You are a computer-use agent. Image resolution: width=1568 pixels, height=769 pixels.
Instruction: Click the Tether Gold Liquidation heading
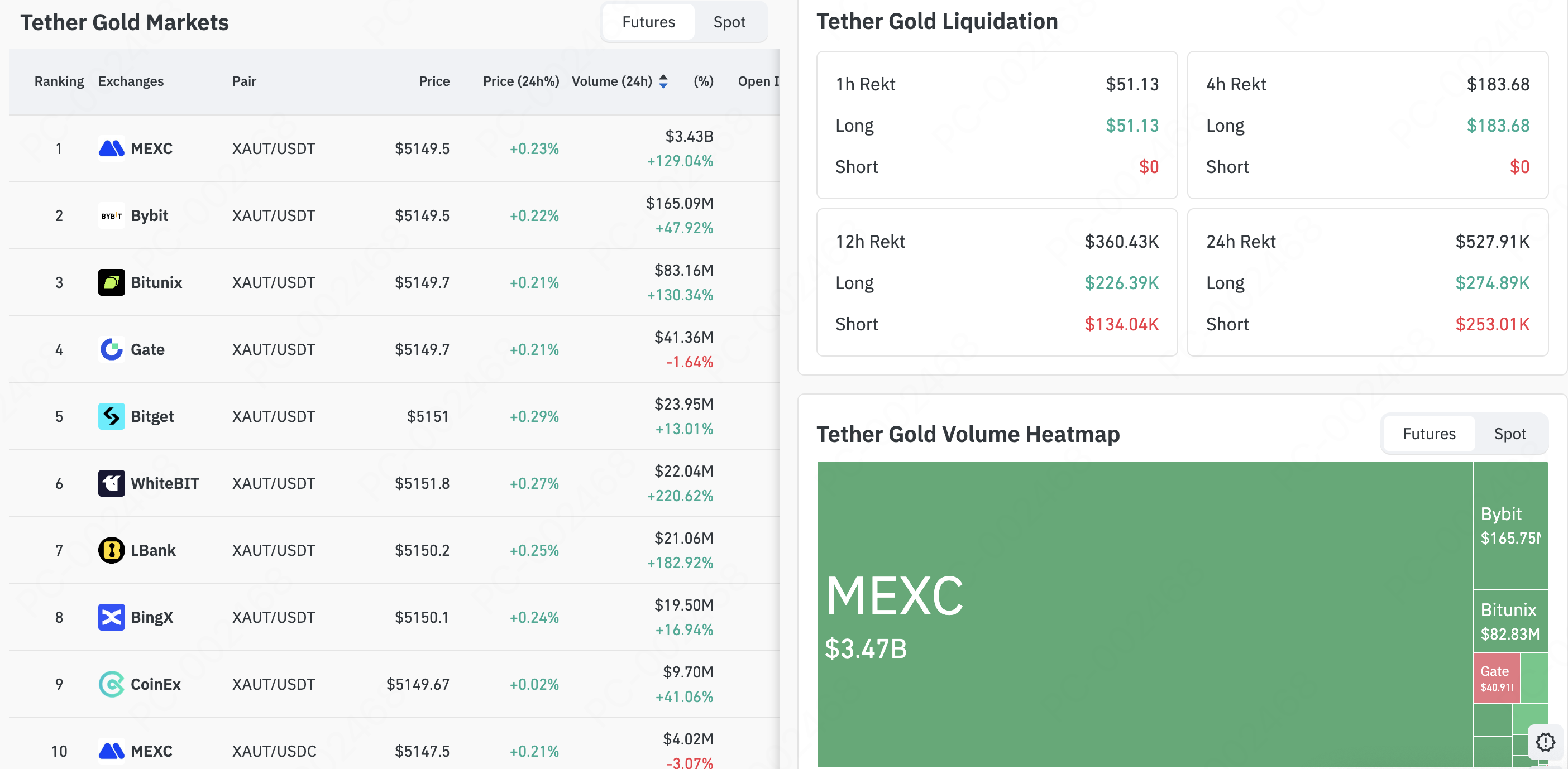(937, 21)
